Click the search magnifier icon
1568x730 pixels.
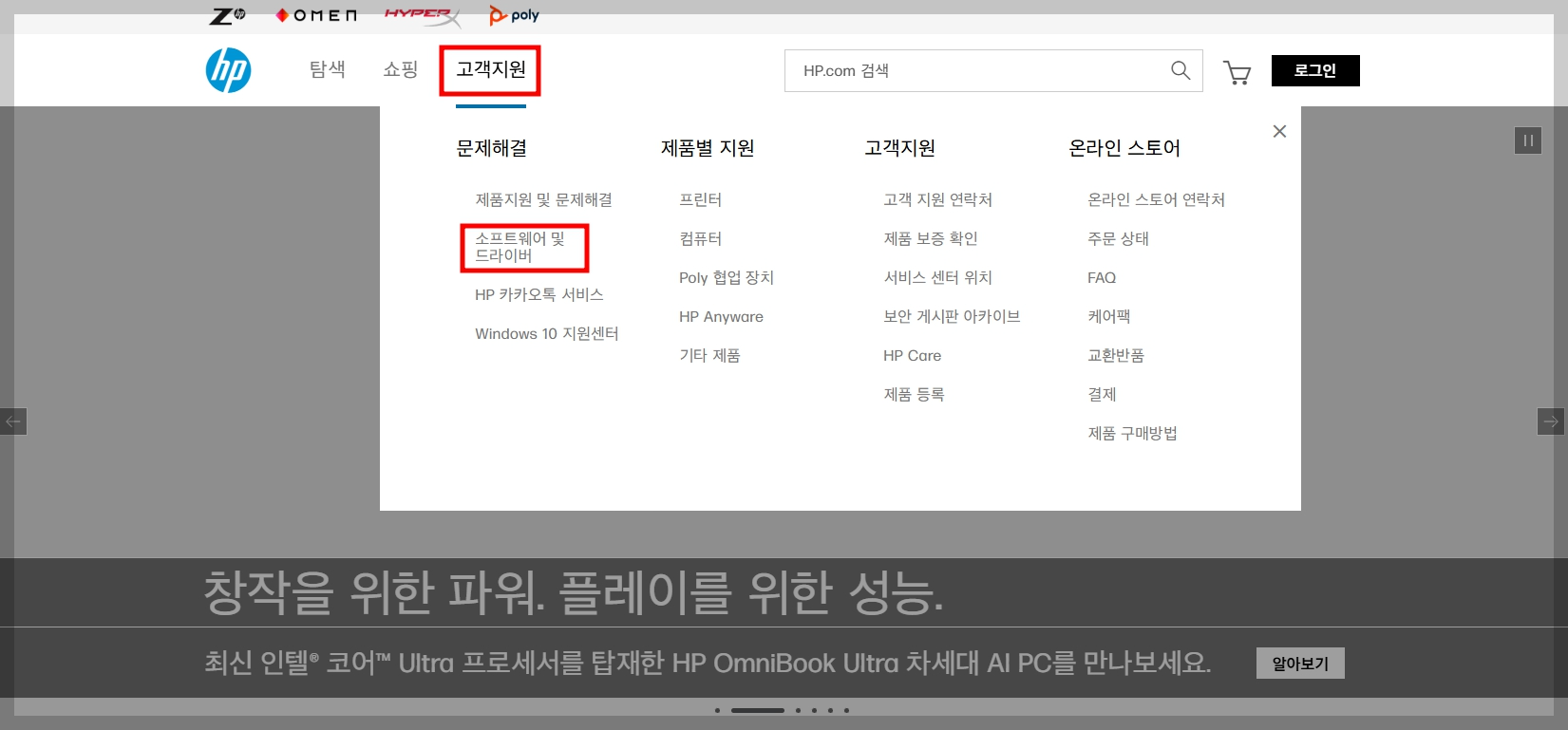[x=1181, y=70]
